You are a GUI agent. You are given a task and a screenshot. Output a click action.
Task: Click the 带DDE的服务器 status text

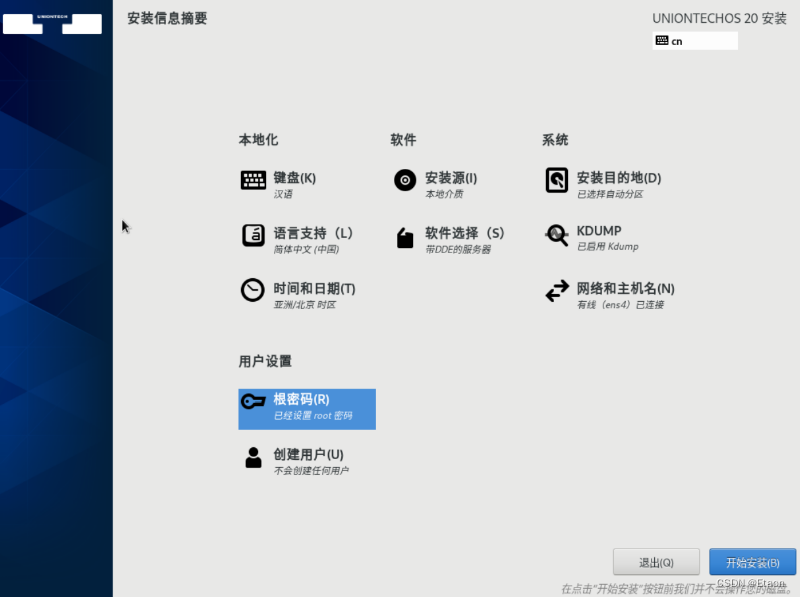coord(458,249)
